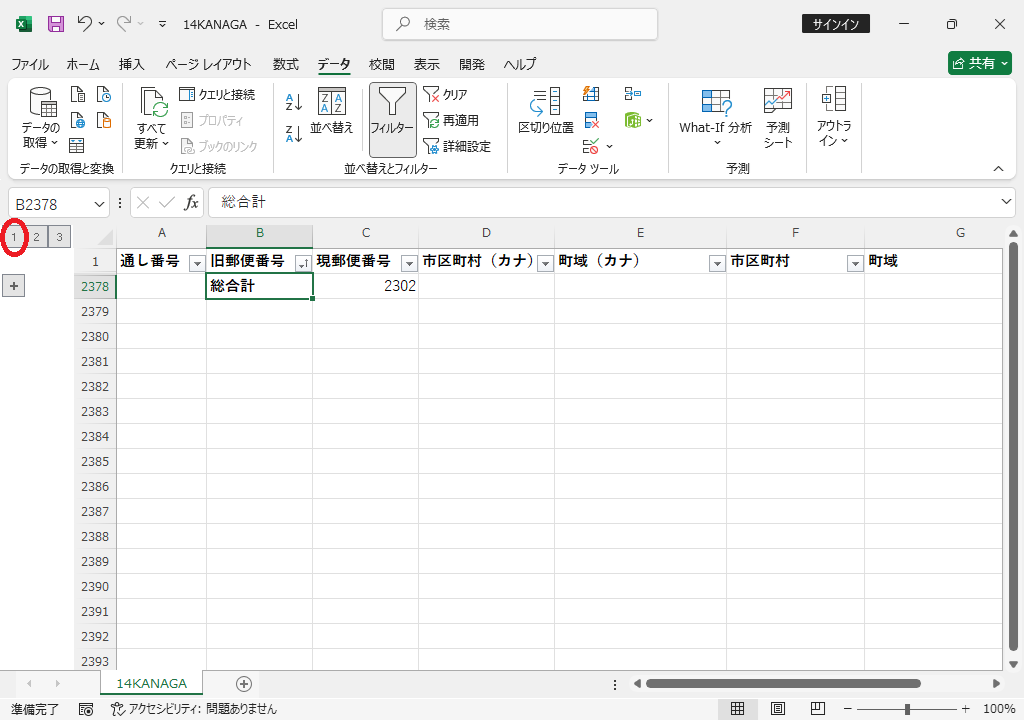This screenshot has width=1024, height=720.
Task: Open the Get Data (データの取得) button
Action: tap(41, 118)
